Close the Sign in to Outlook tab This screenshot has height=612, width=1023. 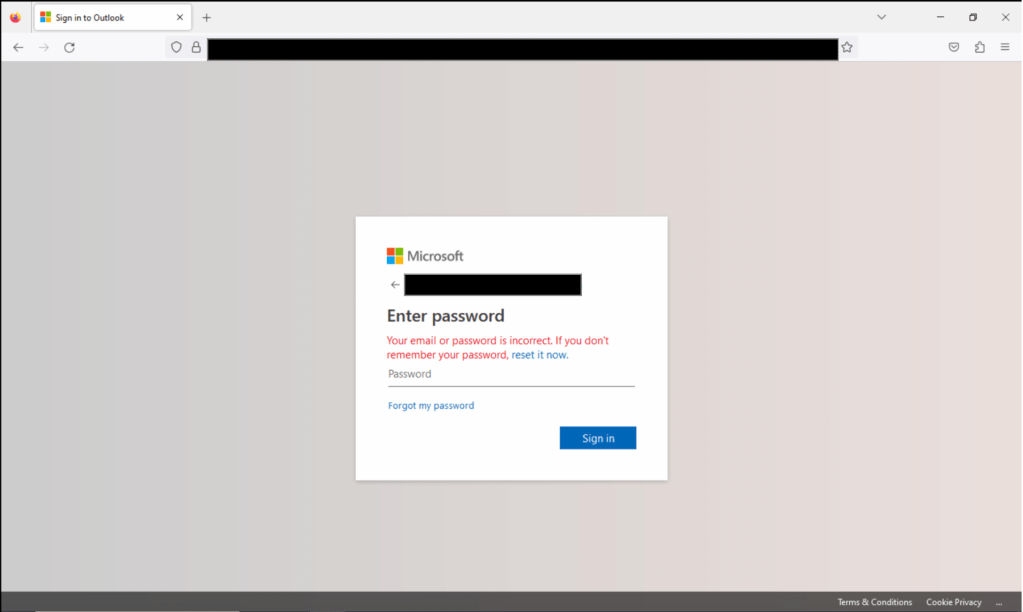click(x=179, y=18)
